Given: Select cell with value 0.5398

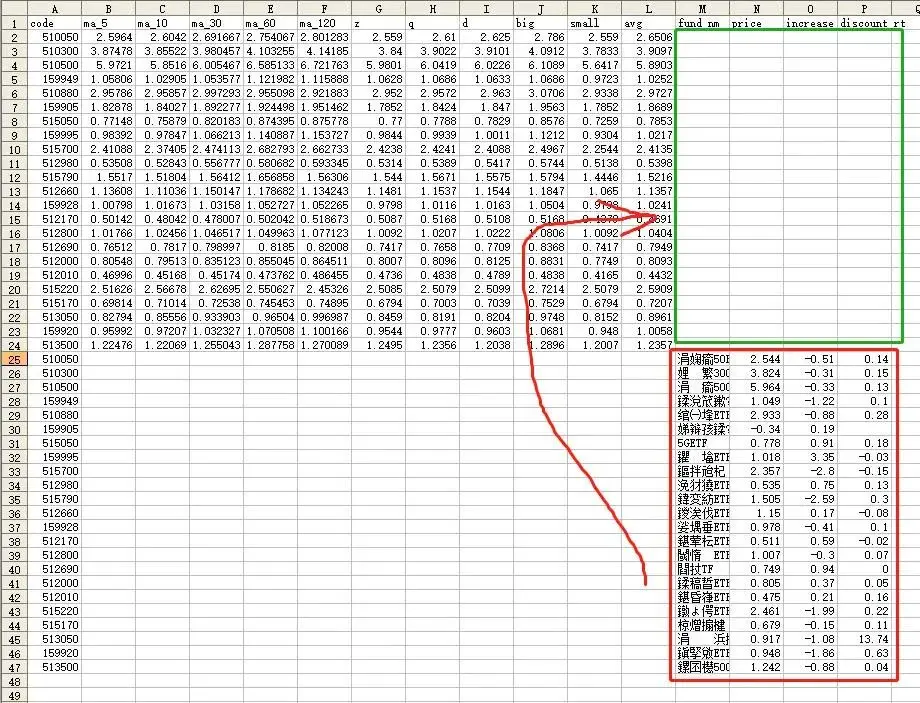Looking at the screenshot, I should (648, 163).
